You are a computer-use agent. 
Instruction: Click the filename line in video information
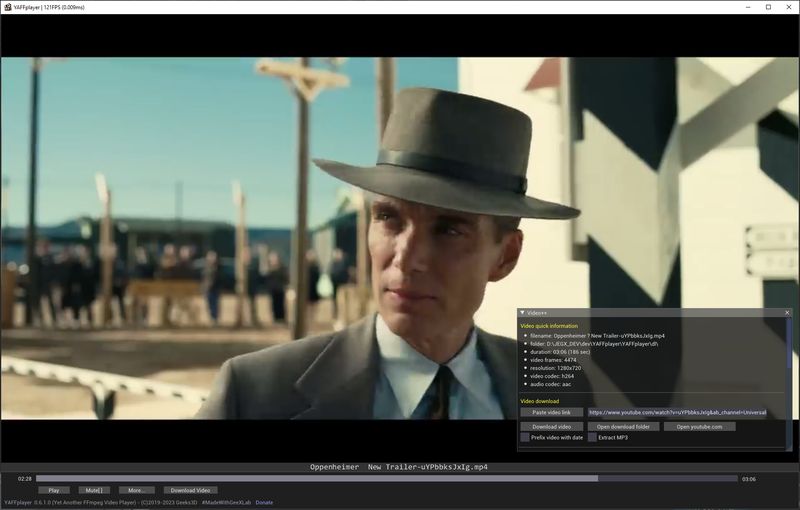coord(597,336)
